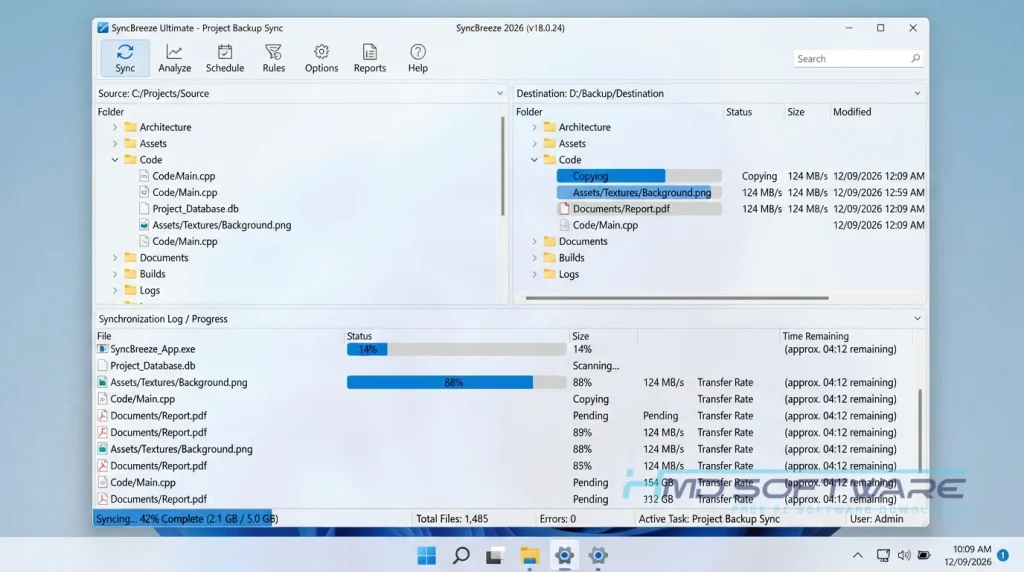Expand source Architecture folder

pos(115,127)
